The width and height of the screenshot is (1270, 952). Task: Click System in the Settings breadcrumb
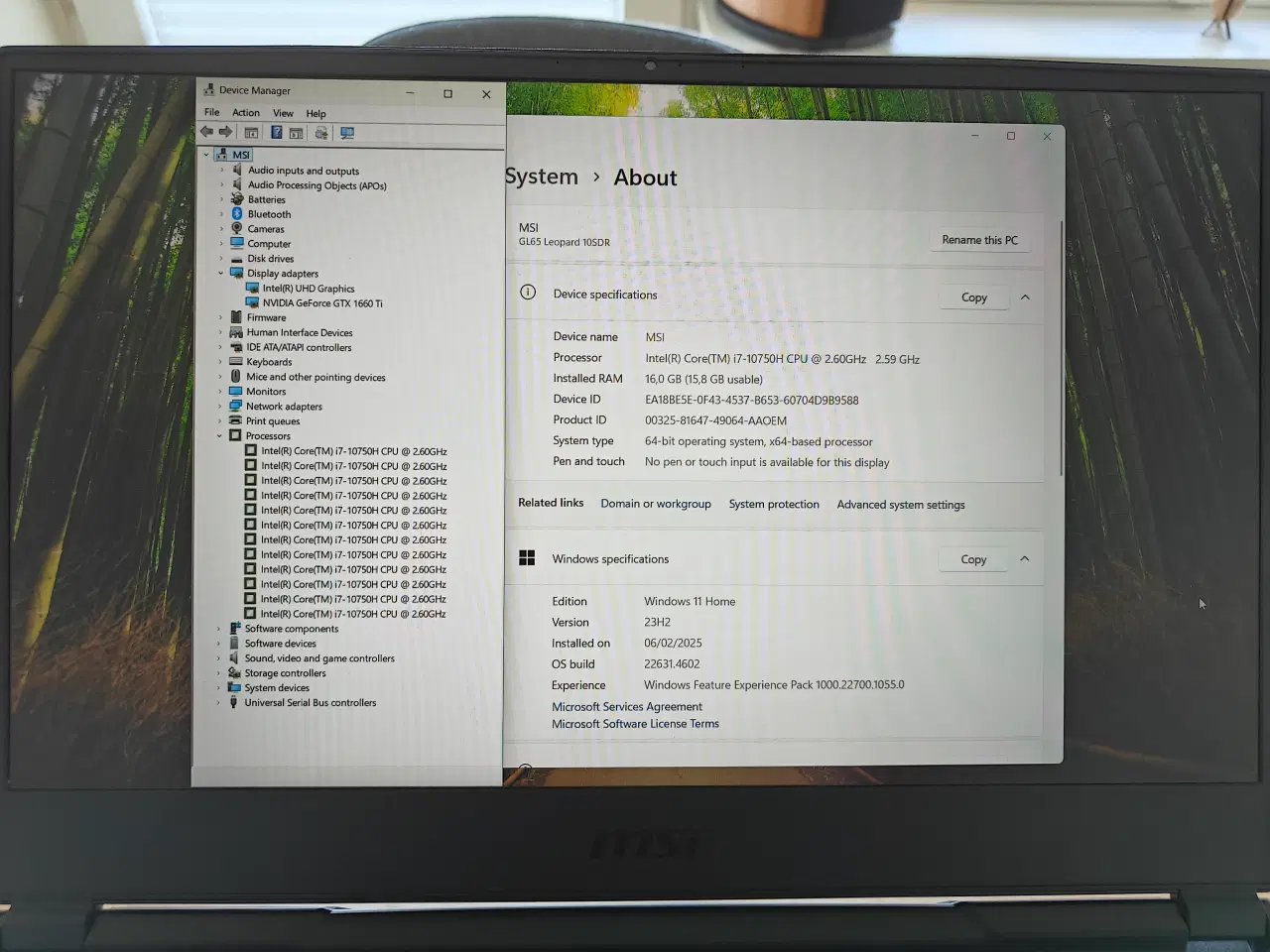coord(542,176)
